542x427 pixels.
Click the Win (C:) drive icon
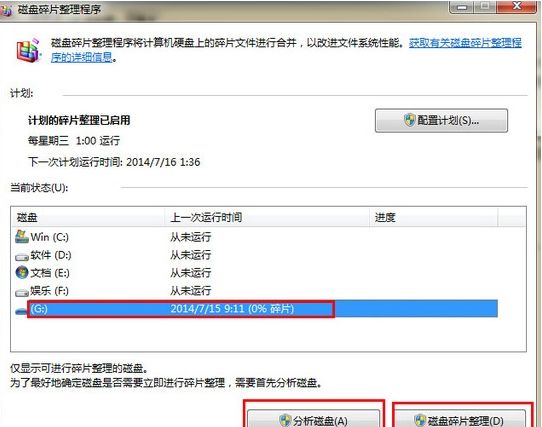point(22,236)
